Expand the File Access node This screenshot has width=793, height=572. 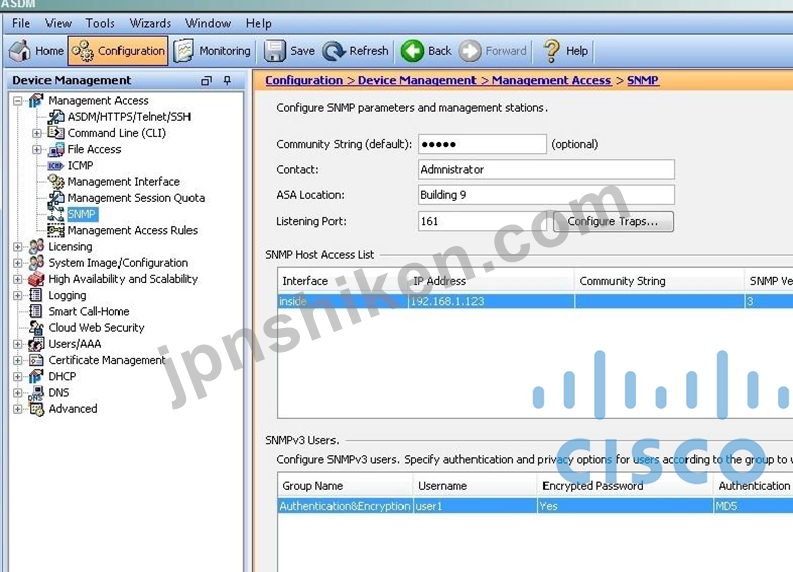point(36,149)
